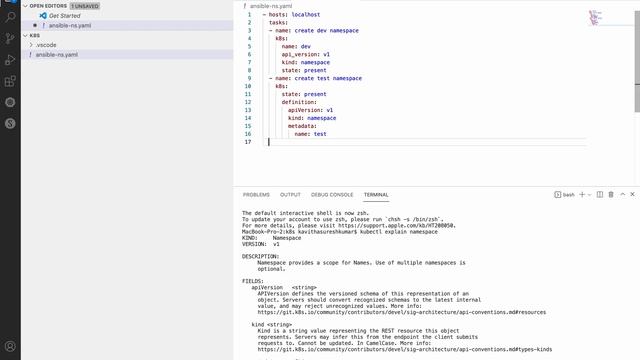Open the Run and Debug view
This screenshot has width=640, height=360.
[x=10, y=60]
